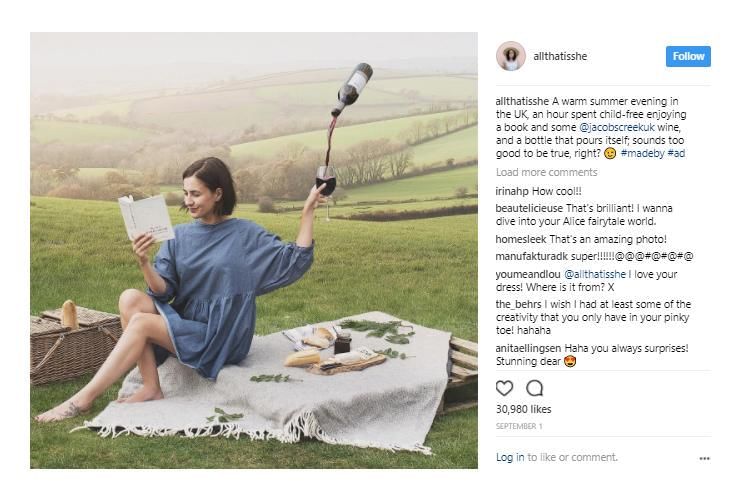Open the #madeby hashtag
The width and height of the screenshot is (750, 490).
click(643, 153)
